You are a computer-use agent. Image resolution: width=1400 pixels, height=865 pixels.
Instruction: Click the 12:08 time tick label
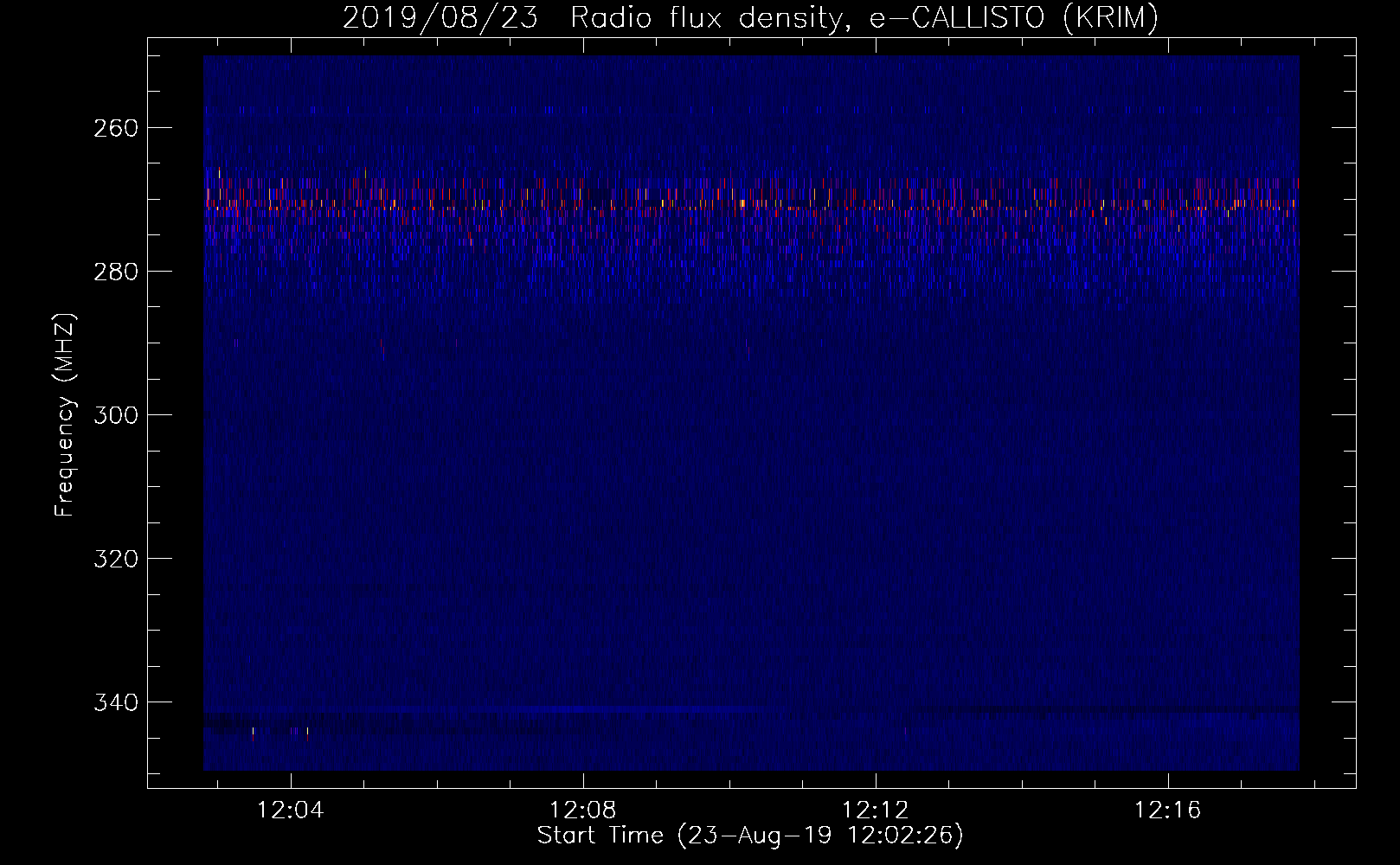[x=583, y=811]
